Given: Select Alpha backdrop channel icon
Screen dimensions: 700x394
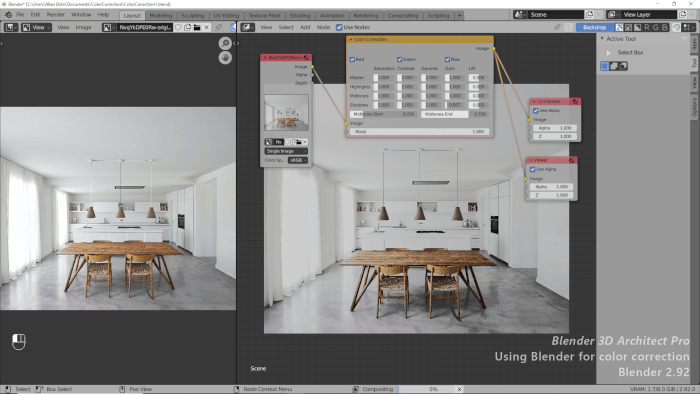Looking at the screenshot, I should (x=638, y=27).
